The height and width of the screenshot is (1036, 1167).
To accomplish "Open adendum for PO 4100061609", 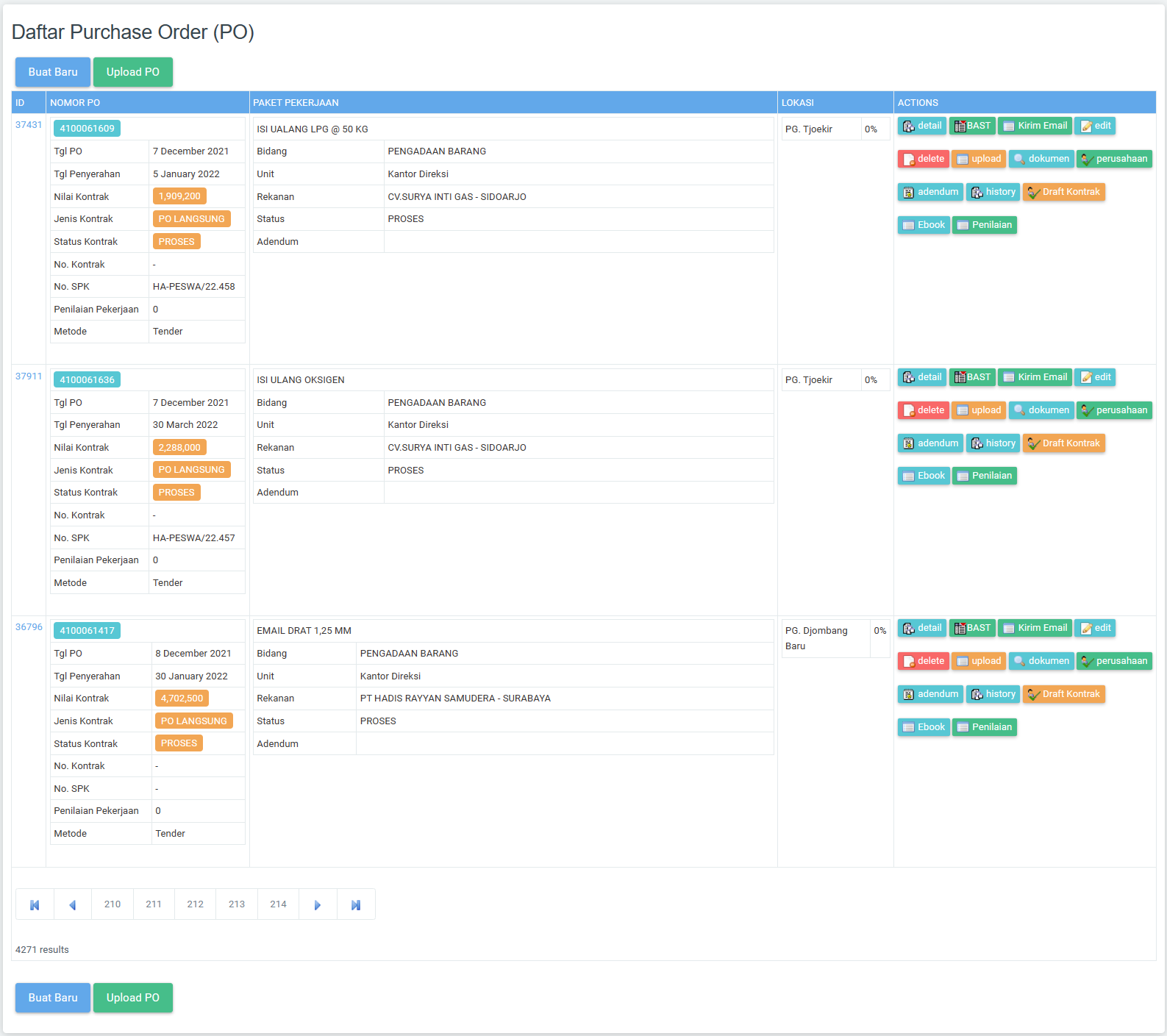I will pyautogui.click(x=930, y=192).
